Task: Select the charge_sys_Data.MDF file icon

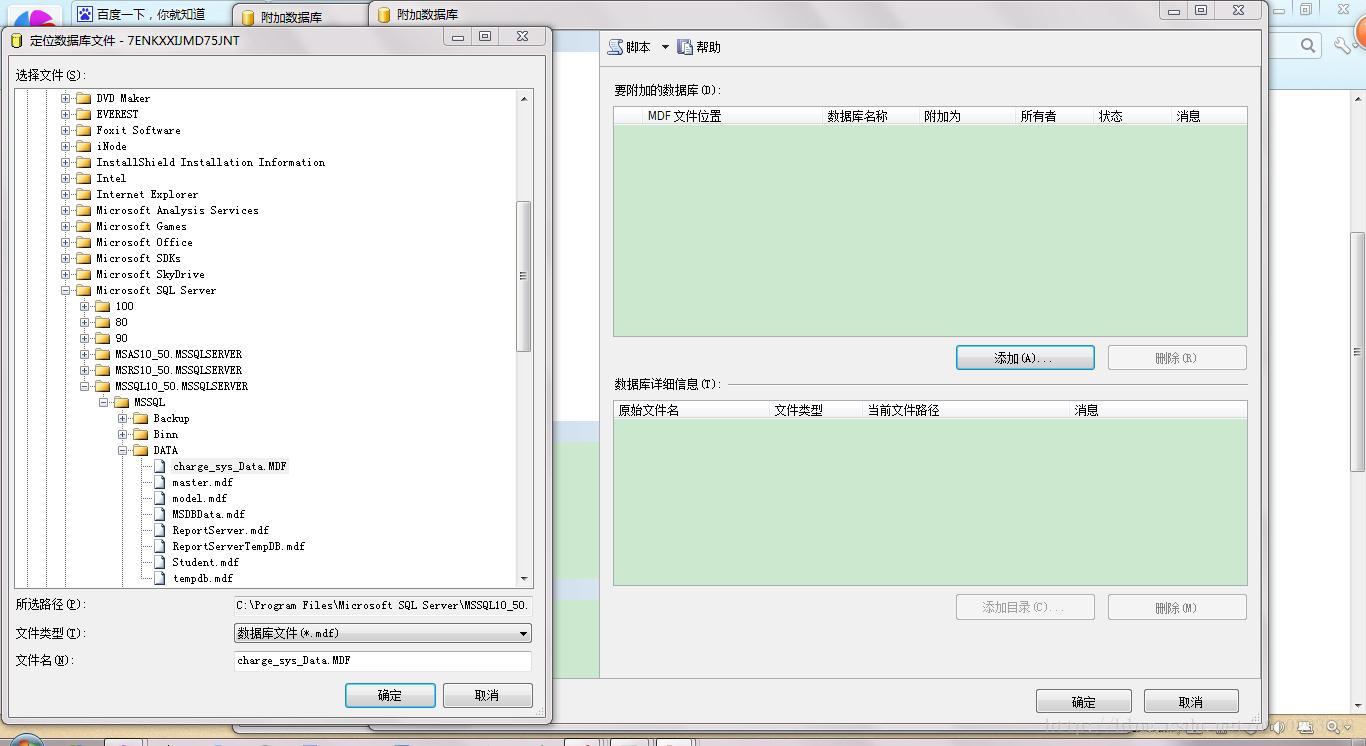Action: 160,466
